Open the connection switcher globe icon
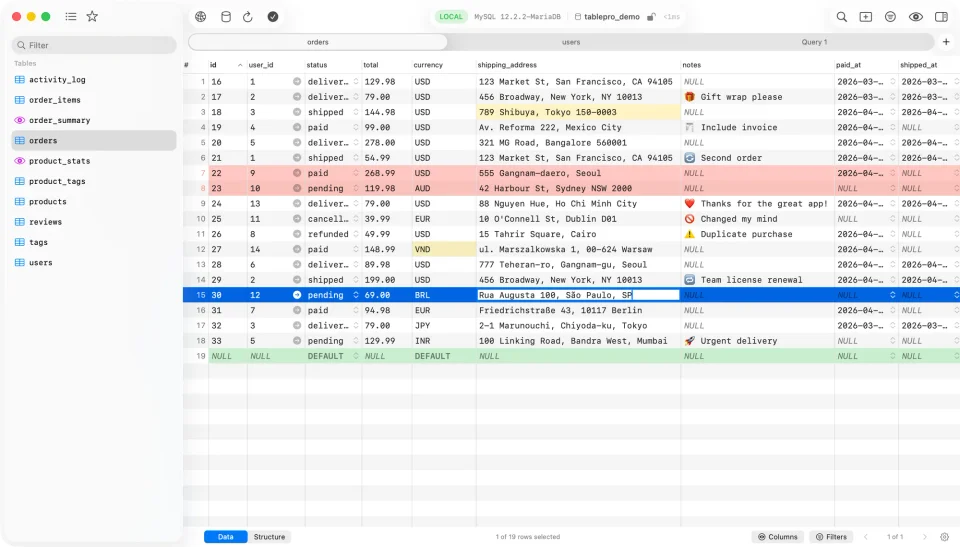Screen dimensions: 960x547 pyautogui.click(x=200, y=17)
